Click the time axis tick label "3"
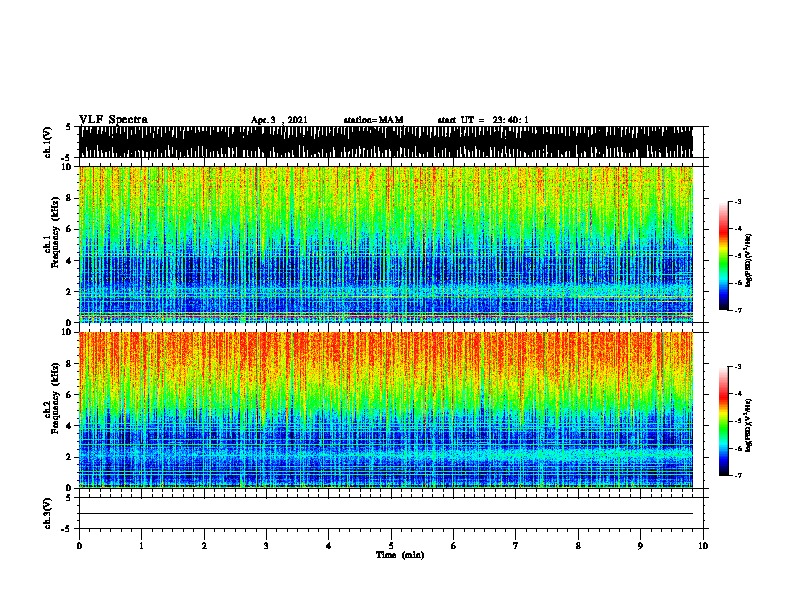 pyautogui.click(x=266, y=545)
